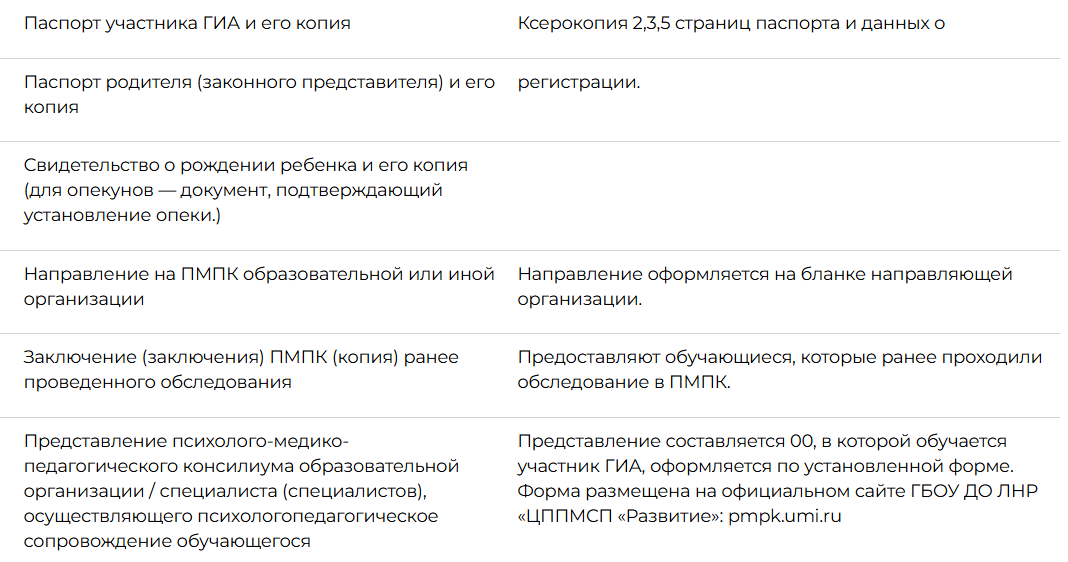Screen dimensions: 1068x562
Task: Click 'сопровождение обучающегося' text line
Action: [x=167, y=542]
